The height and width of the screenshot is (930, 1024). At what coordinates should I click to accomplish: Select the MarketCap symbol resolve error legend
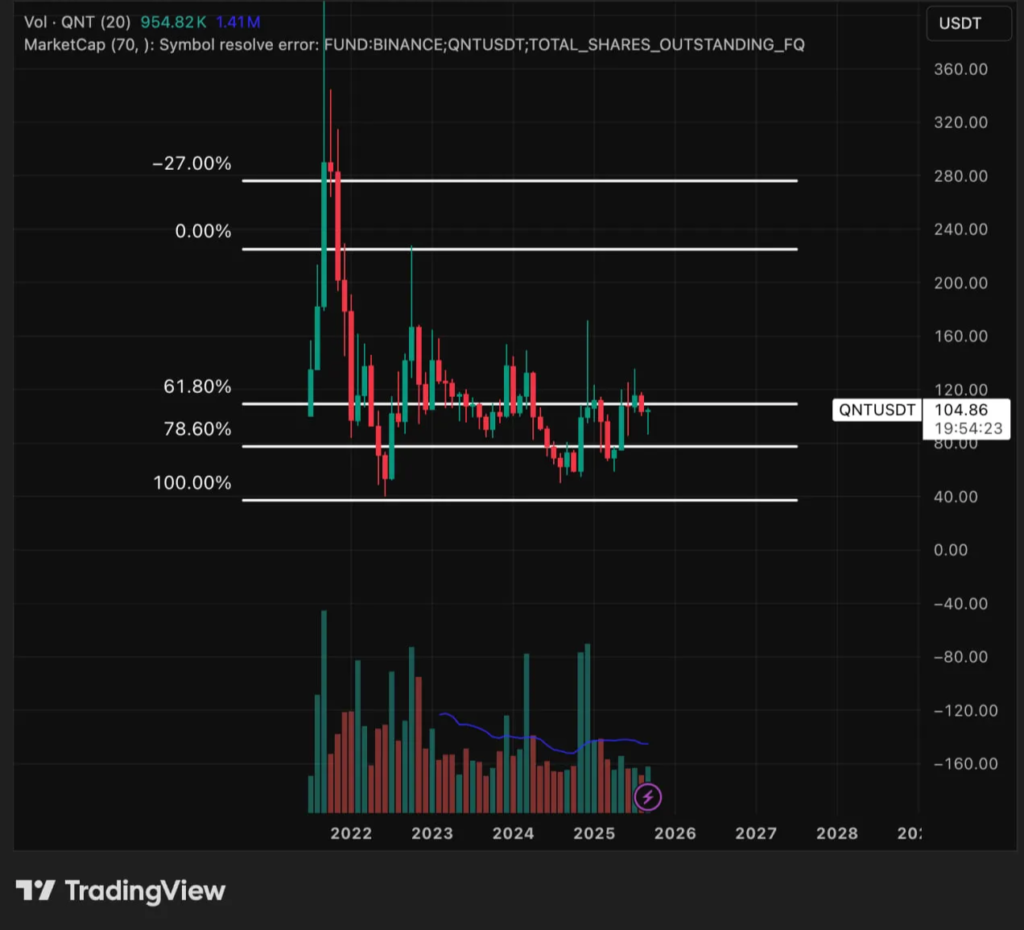click(x=414, y=44)
